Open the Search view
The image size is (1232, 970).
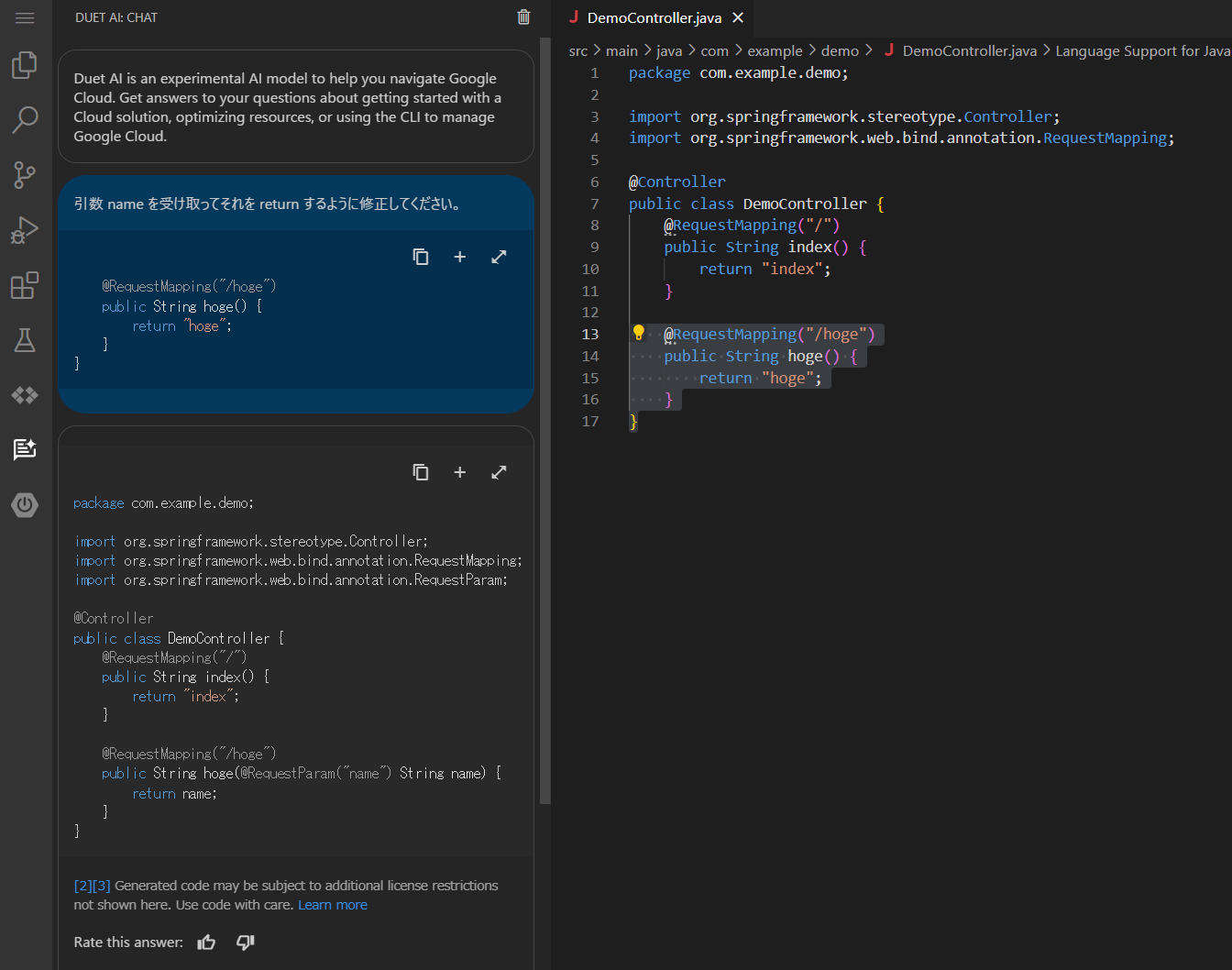pyautogui.click(x=25, y=119)
